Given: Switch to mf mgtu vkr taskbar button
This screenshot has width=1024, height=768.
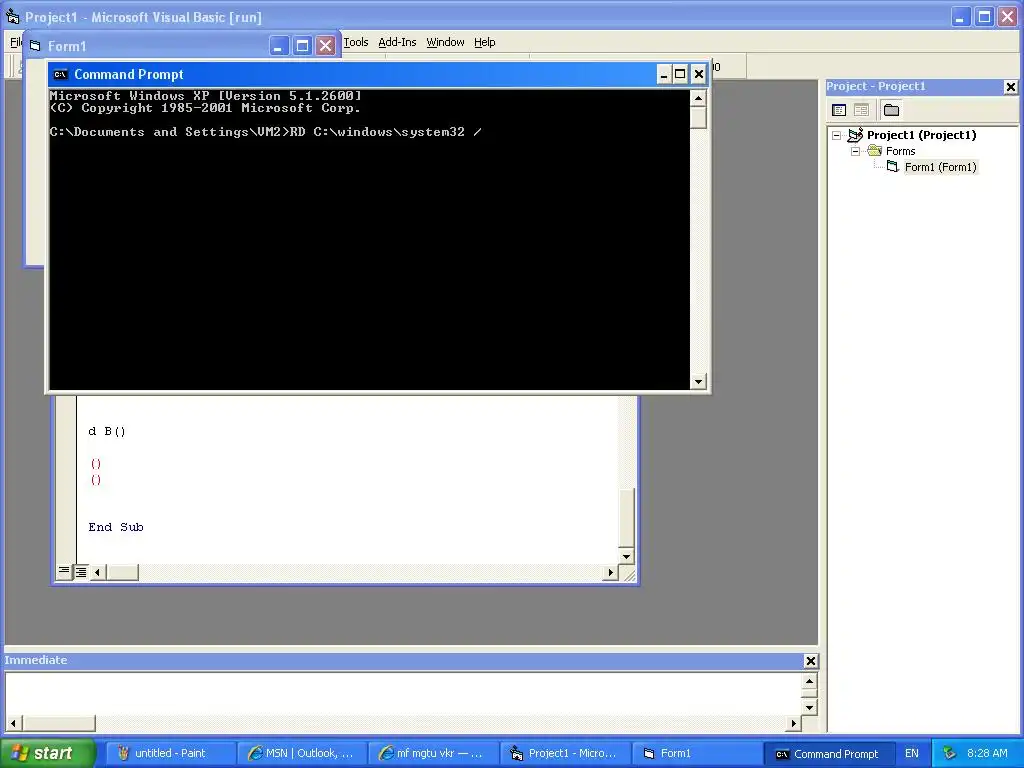Looking at the screenshot, I should [433, 754].
